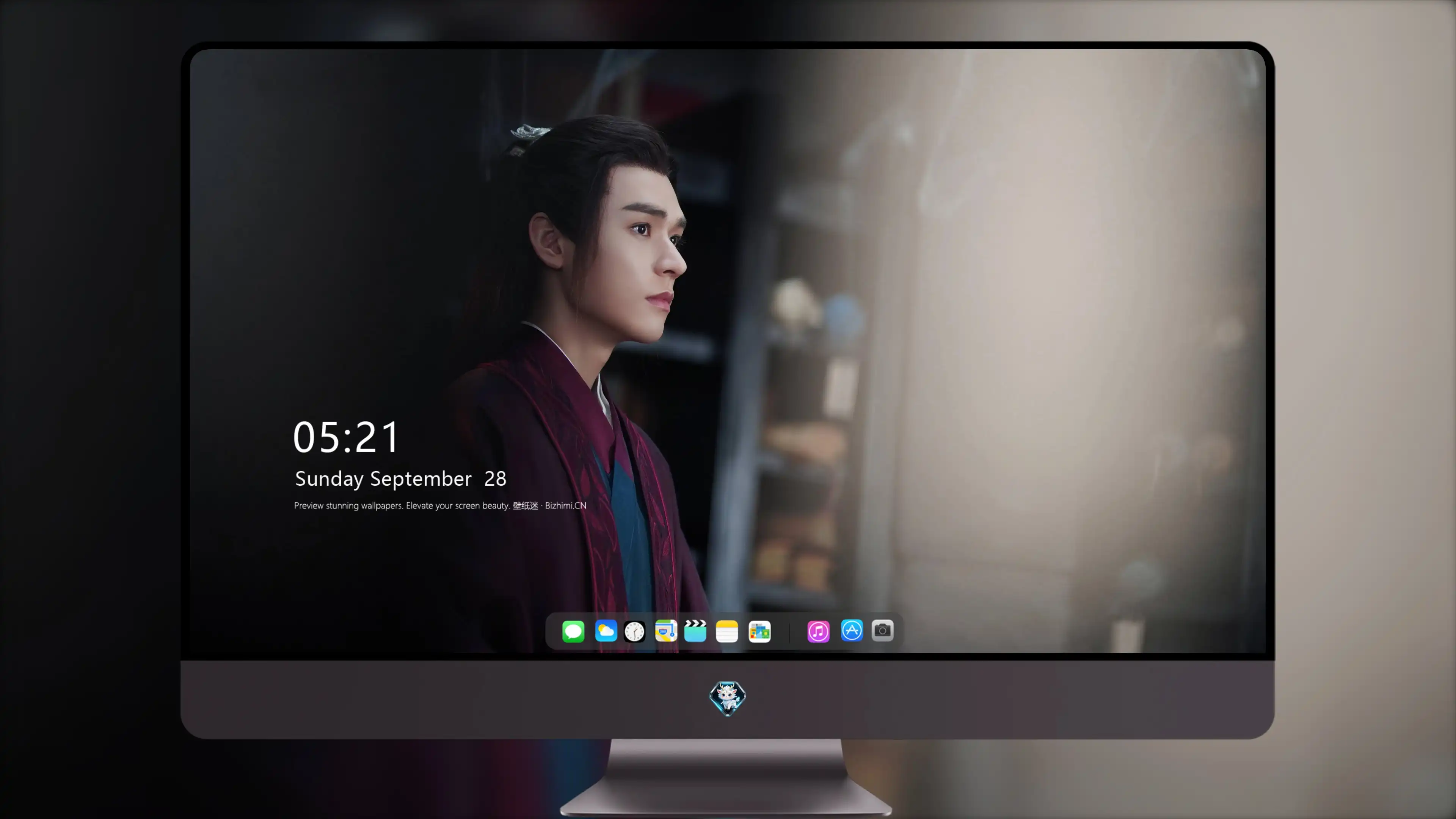Image resolution: width=1456 pixels, height=819 pixels.
Task: Launch the Weather app from the dock
Action: click(x=606, y=631)
